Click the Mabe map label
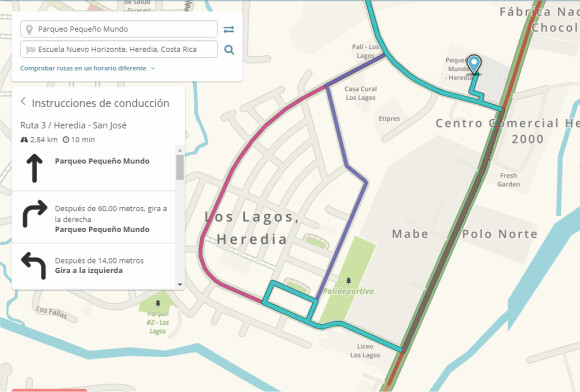The width and height of the screenshot is (580, 392). click(410, 234)
